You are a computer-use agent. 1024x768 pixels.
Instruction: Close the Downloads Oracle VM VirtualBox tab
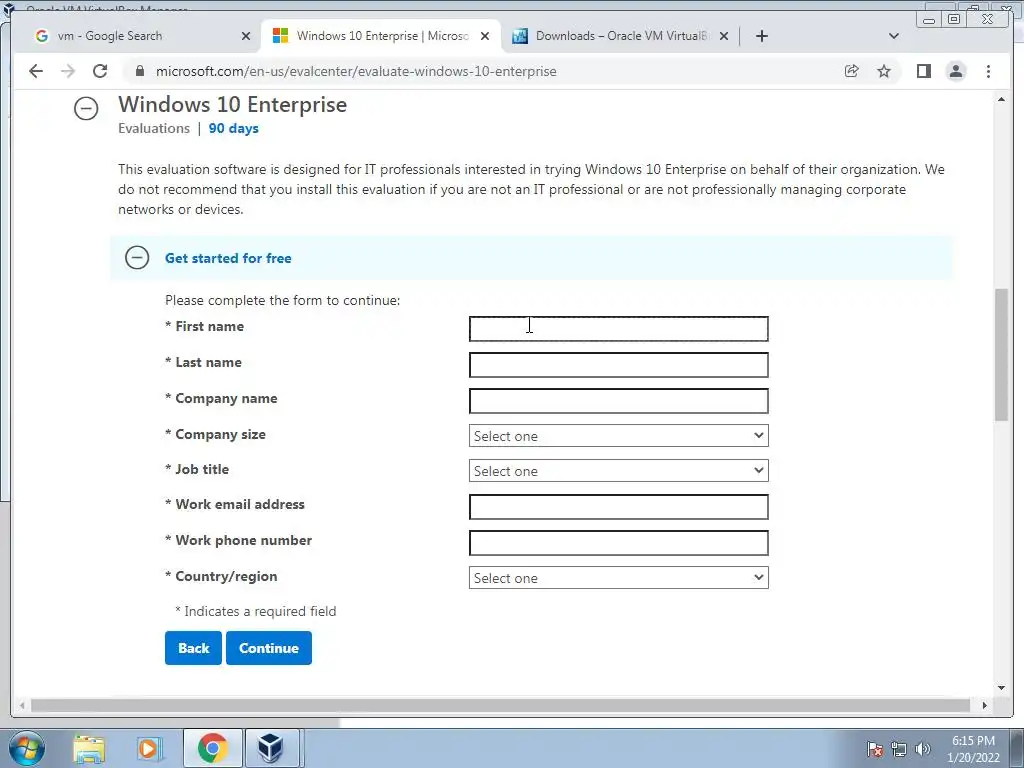(x=724, y=36)
